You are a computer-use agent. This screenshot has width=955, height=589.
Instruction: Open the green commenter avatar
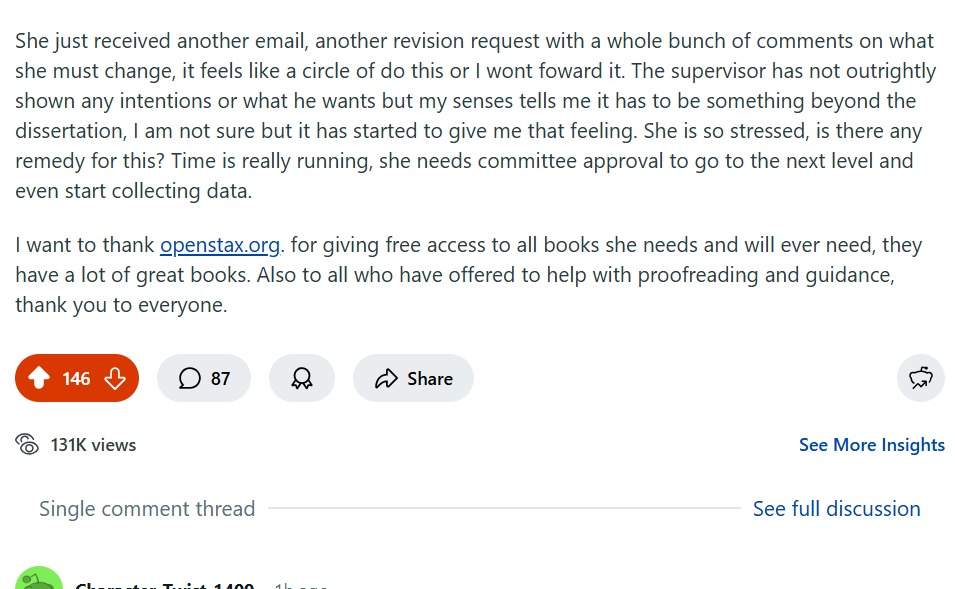39,580
